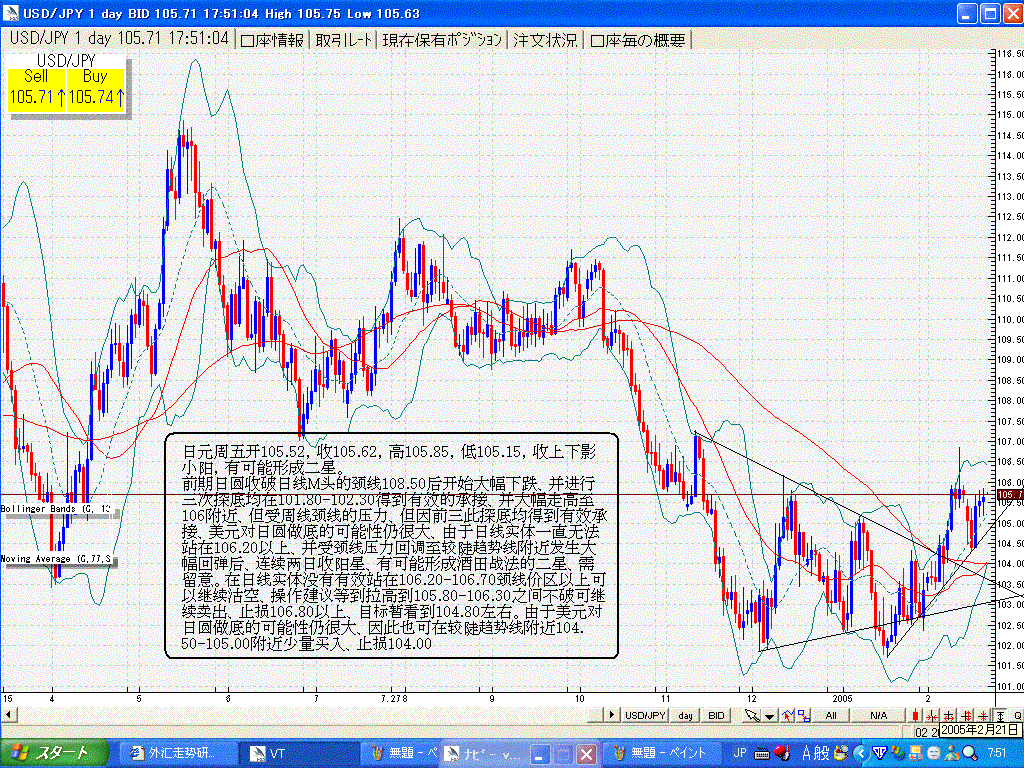Select the arrow pointer tool
Viewport: 1024px width, 768px height.
[752, 715]
